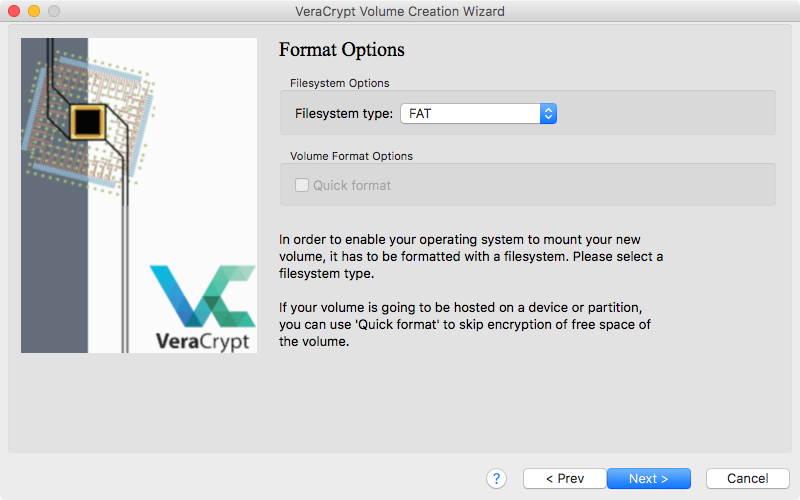The height and width of the screenshot is (500, 800).
Task: Click the Format Options heading
Action: [x=341, y=50]
